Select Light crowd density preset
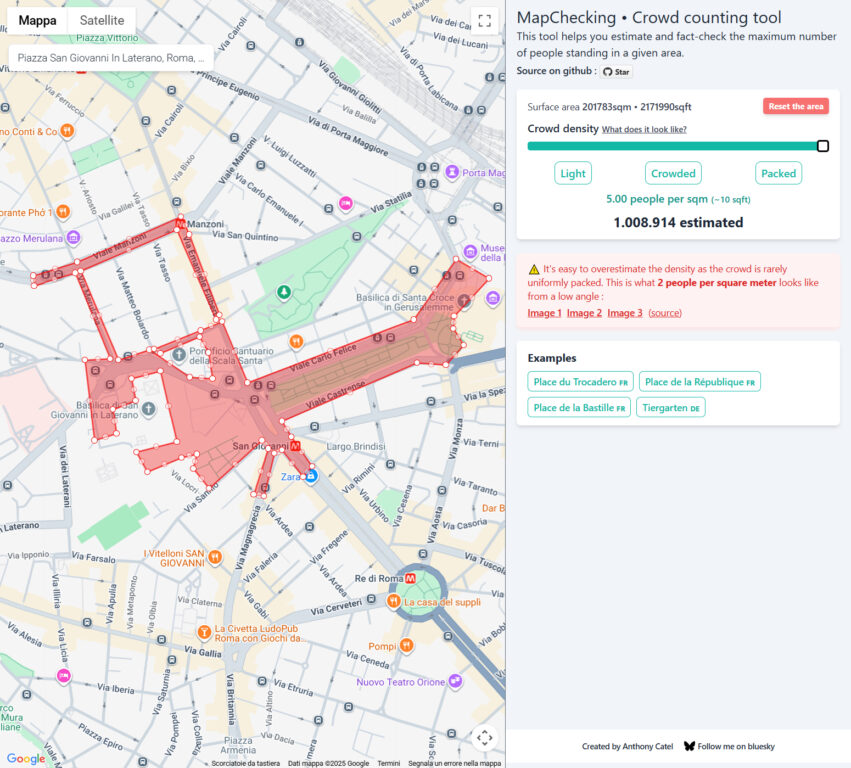The image size is (851, 768). click(573, 173)
